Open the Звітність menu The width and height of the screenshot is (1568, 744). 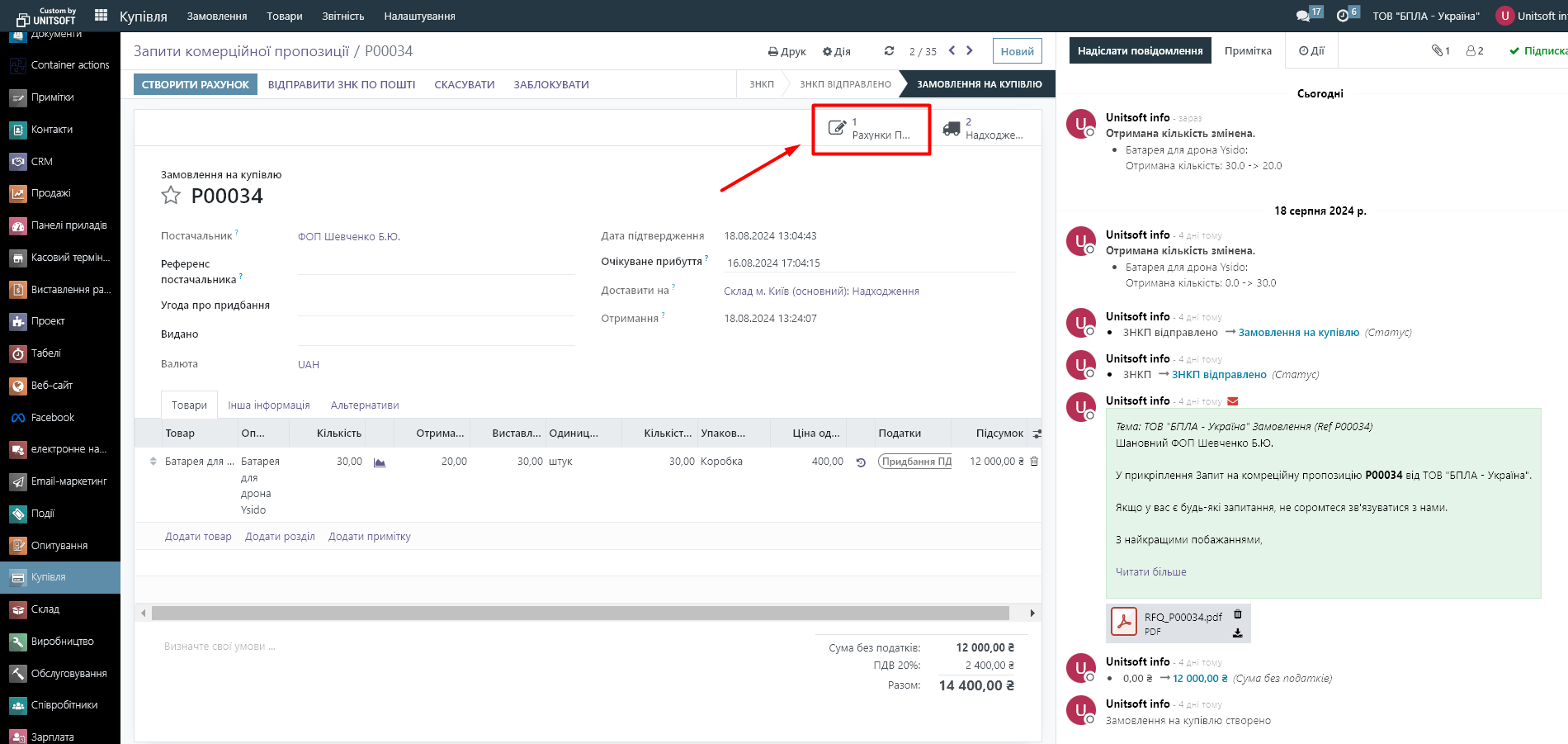pyautogui.click(x=342, y=16)
